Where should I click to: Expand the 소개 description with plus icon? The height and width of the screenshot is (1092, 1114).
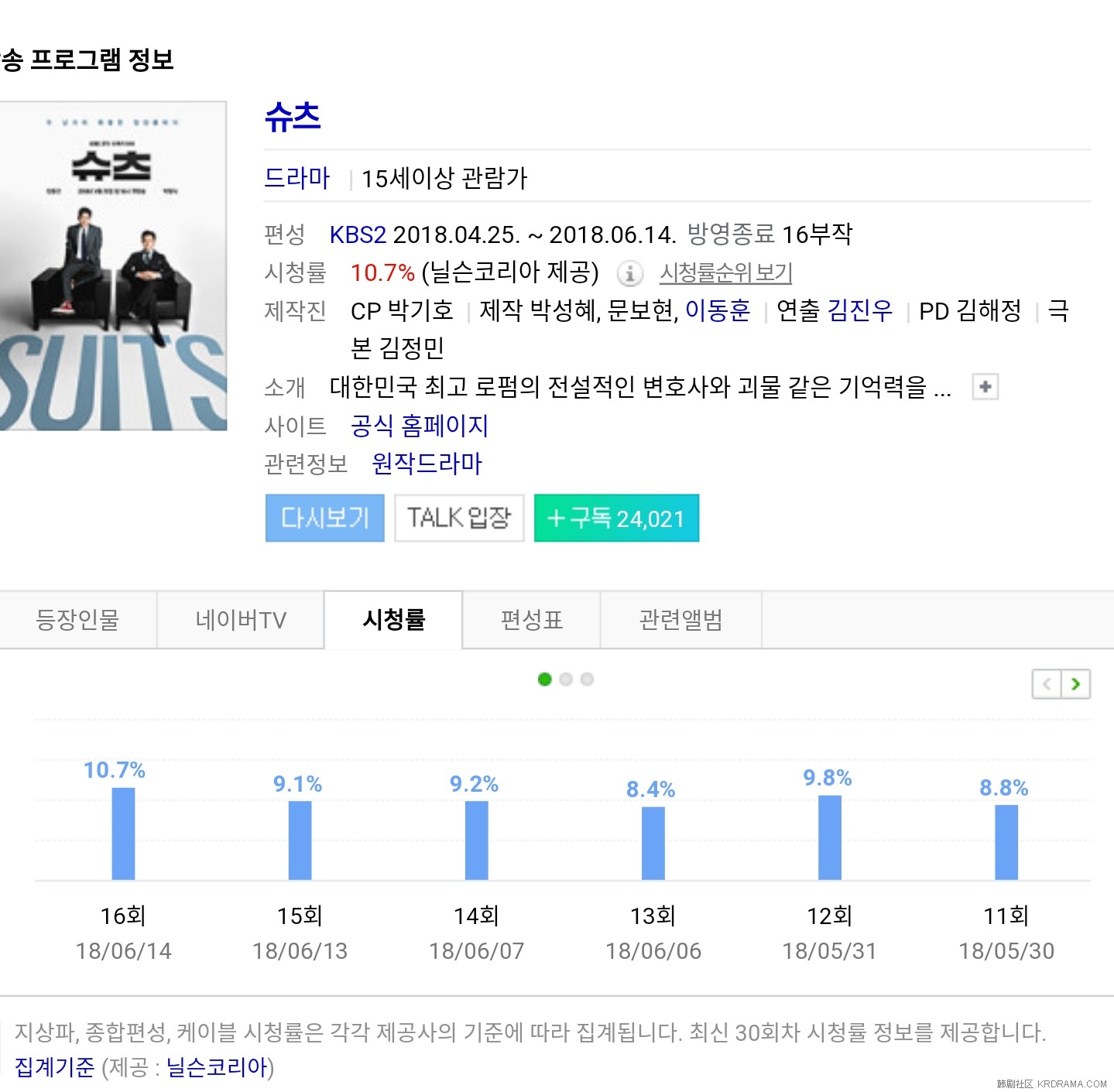tap(985, 387)
